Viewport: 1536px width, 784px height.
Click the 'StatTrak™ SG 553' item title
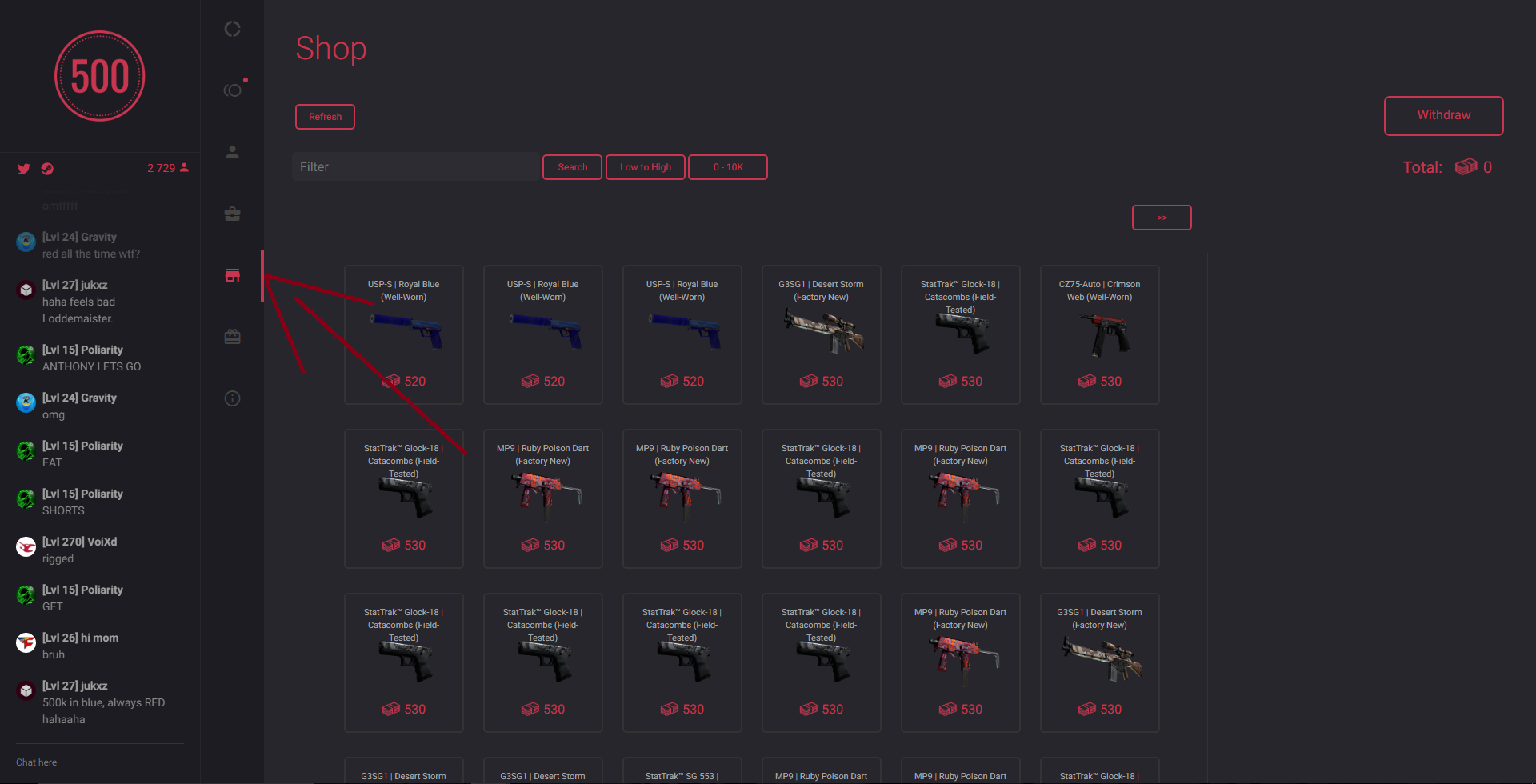tap(682, 776)
